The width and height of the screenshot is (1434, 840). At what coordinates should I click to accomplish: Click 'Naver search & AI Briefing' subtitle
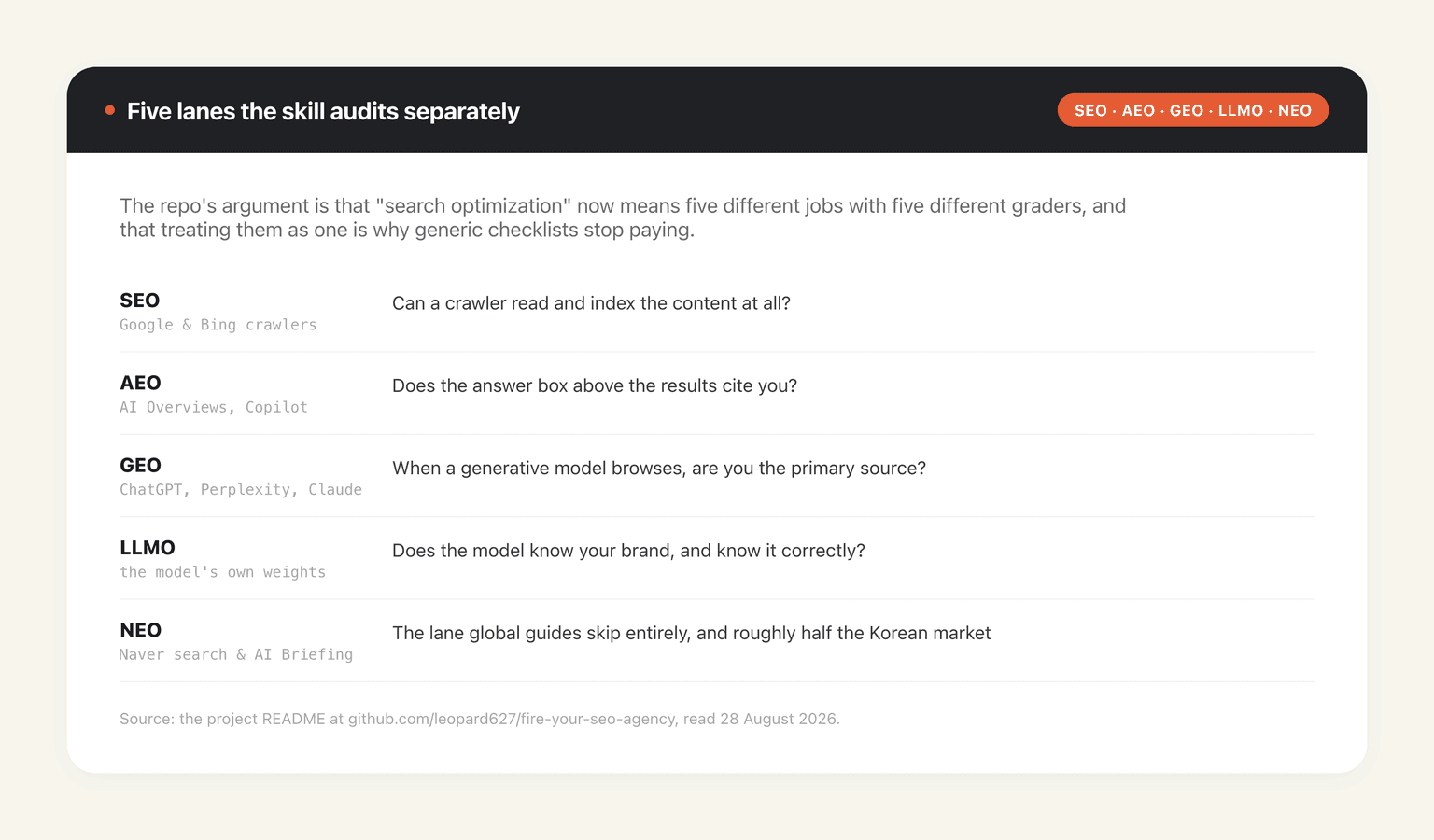(x=236, y=654)
